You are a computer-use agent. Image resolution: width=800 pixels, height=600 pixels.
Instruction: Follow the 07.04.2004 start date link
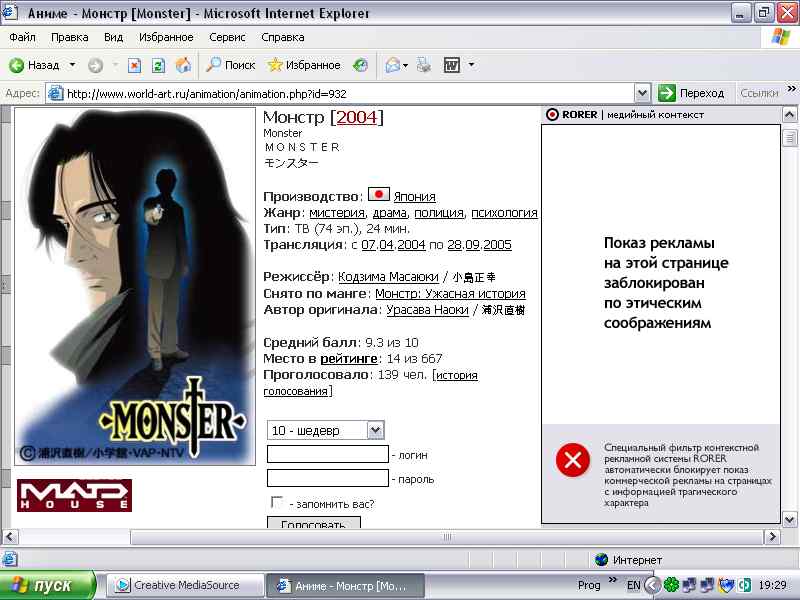click(393, 245)
